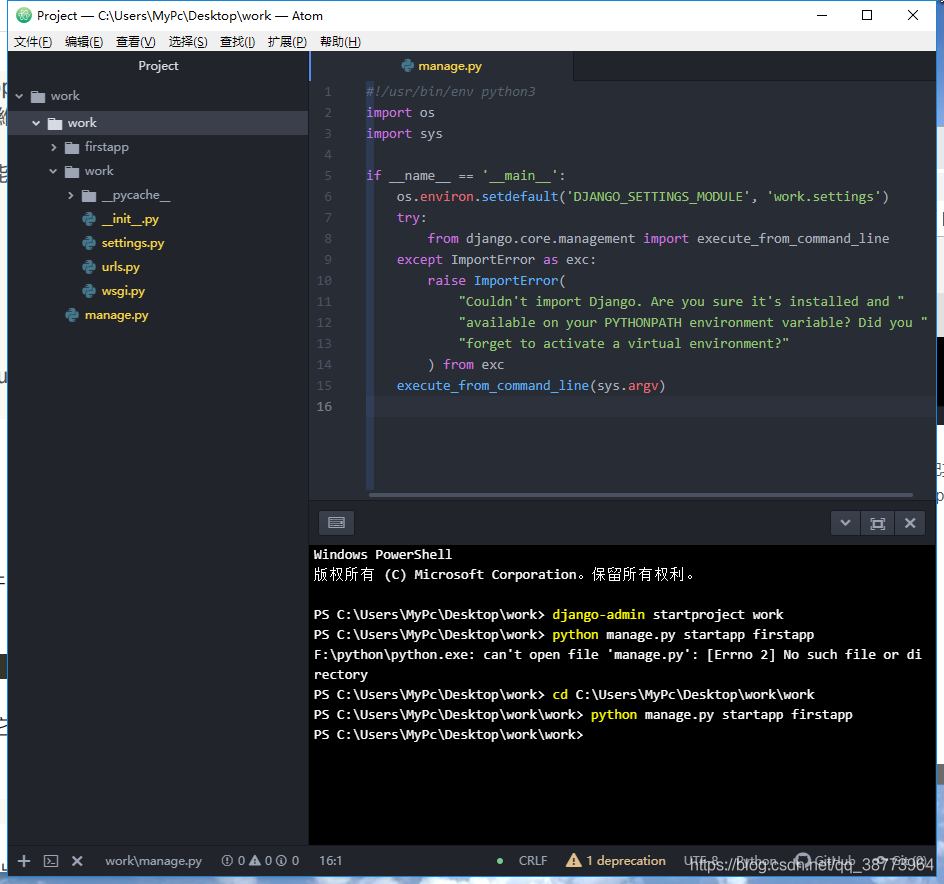Click 'DJANGO_SETTINGS_MODULE' string in code
This screenshot has width=944, height=884.
658,197
